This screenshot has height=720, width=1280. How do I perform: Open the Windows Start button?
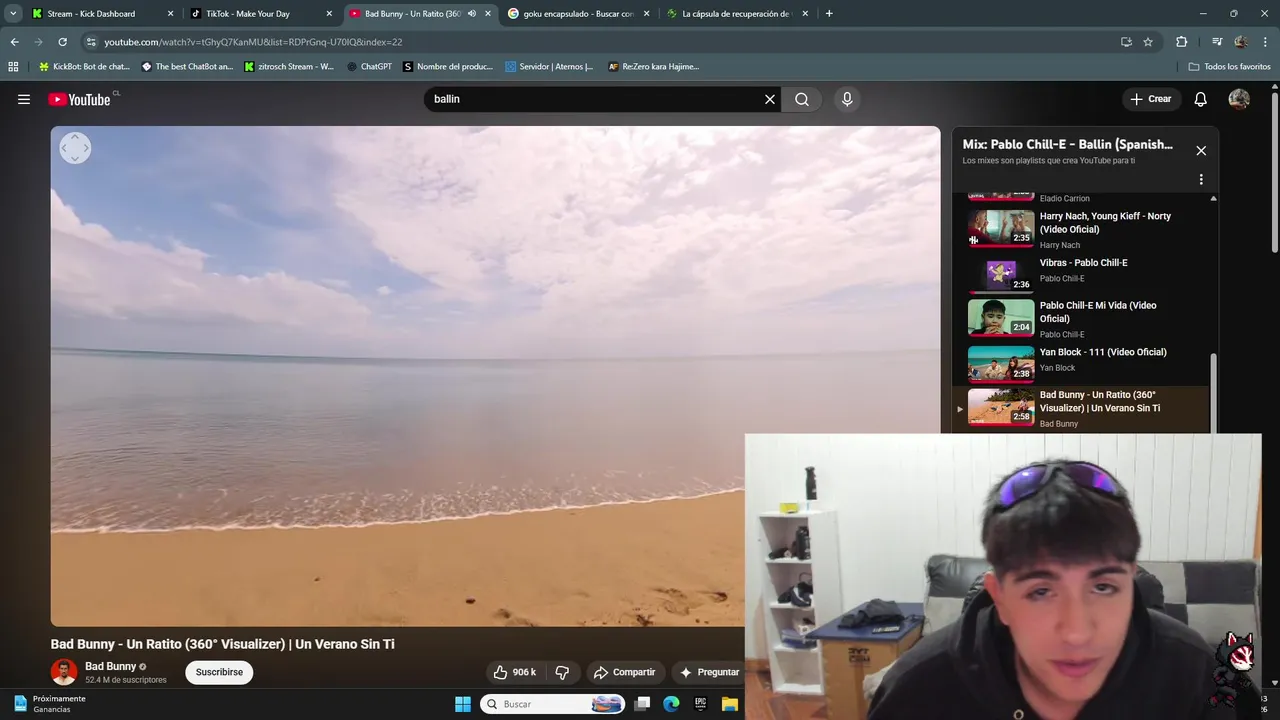[x=463, y=704]
